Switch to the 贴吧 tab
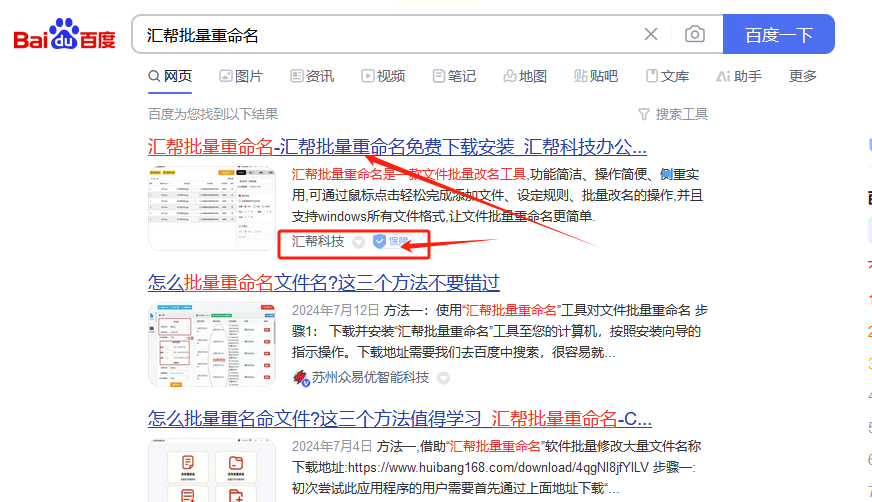 coord(596,76)
